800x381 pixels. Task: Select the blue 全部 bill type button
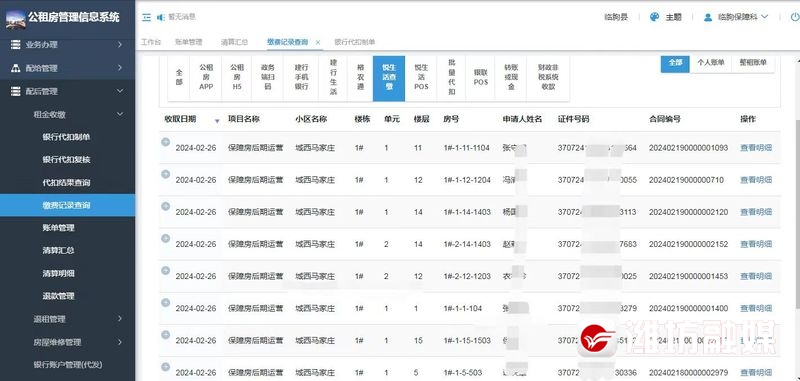pos(675,63)
